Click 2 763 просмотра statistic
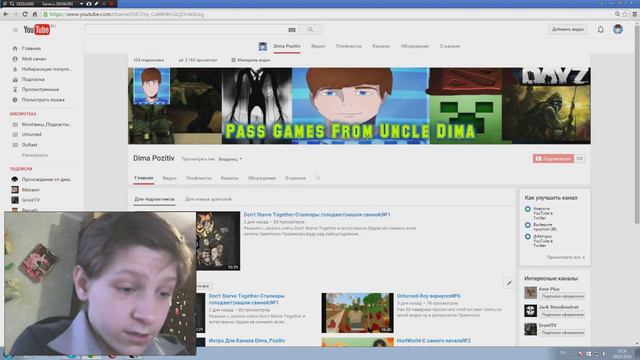 click(x=198, y=60)
